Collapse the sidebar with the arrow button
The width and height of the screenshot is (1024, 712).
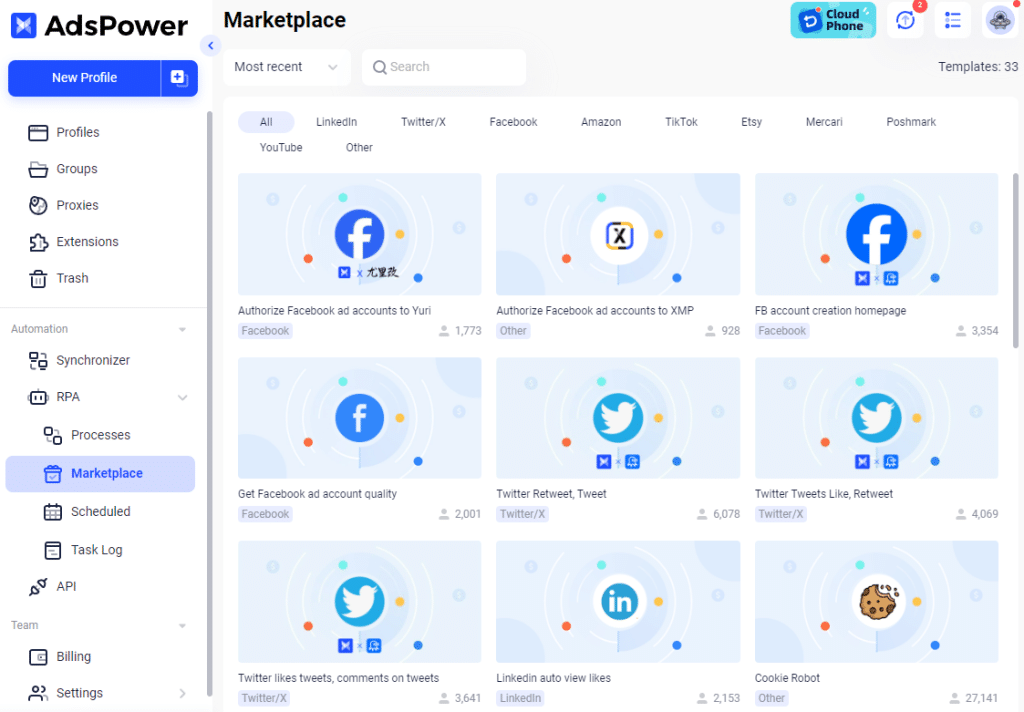coord(210,46)
